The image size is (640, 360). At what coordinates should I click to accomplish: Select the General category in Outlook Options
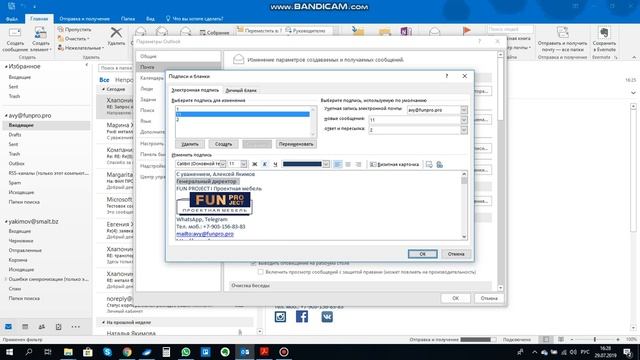coord(178,56)
